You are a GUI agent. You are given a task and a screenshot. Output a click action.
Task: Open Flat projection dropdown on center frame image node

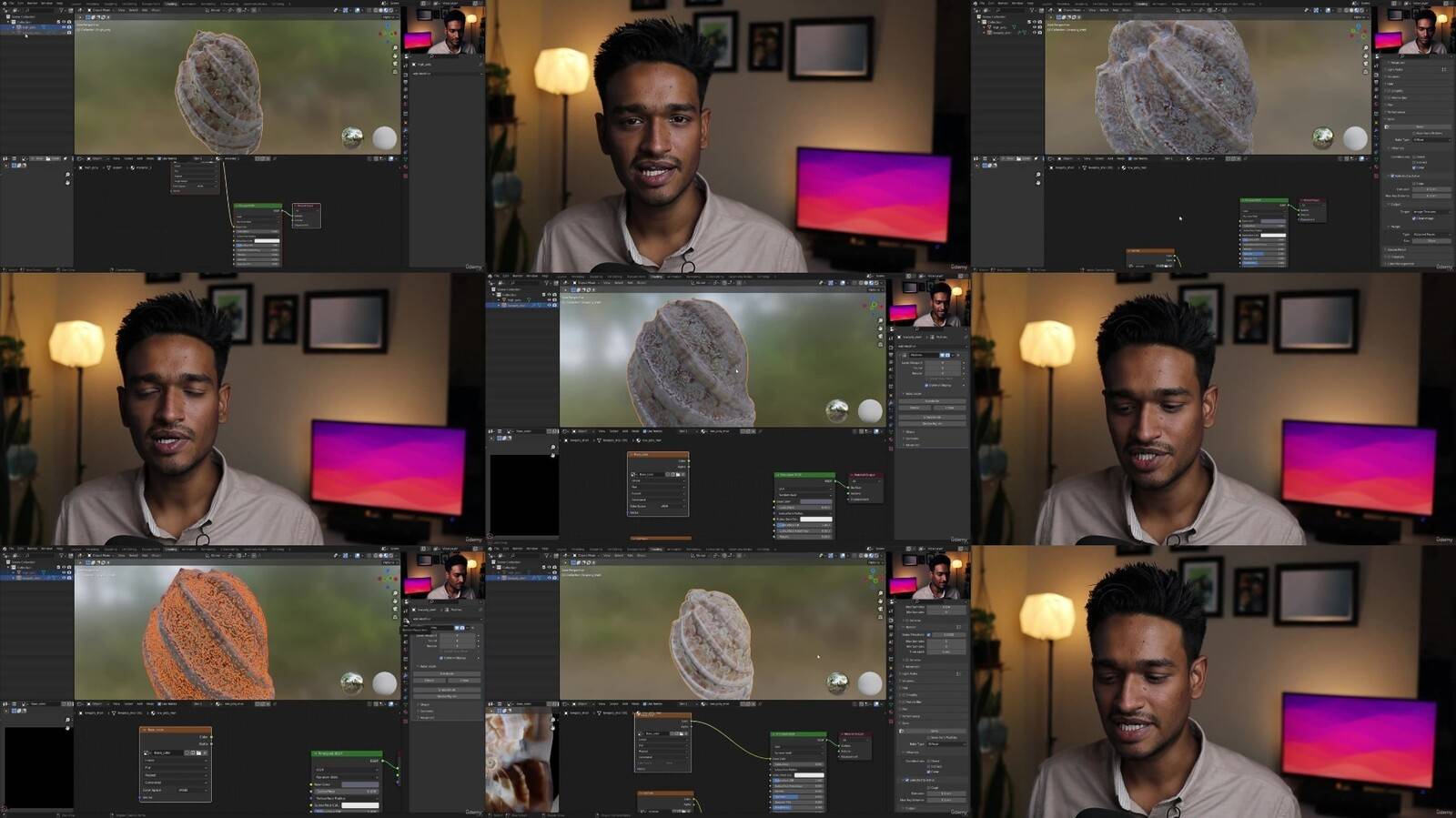click(658, 487)
